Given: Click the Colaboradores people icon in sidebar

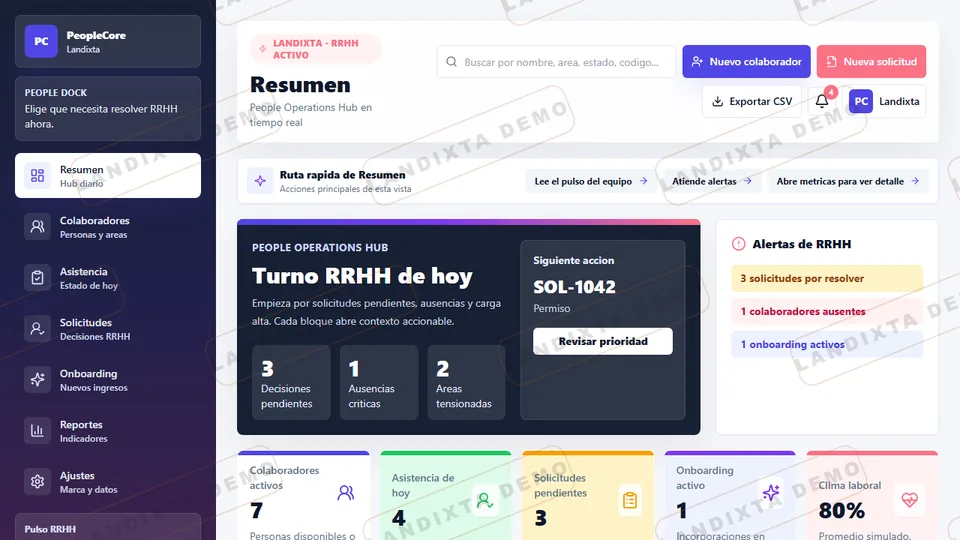Looking at the screenshot, I should pyautogui.click(x=37, y=227).
